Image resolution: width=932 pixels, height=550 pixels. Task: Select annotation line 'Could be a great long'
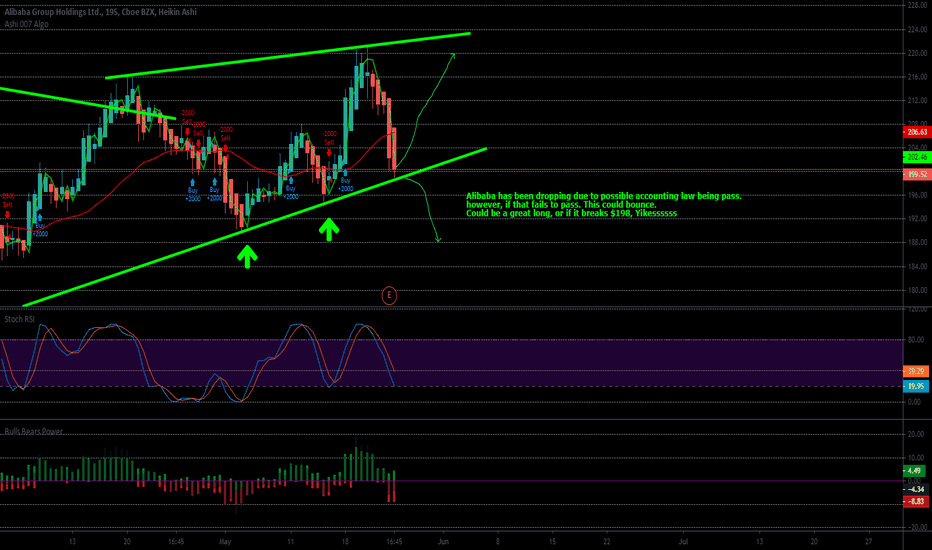point(571,213)
